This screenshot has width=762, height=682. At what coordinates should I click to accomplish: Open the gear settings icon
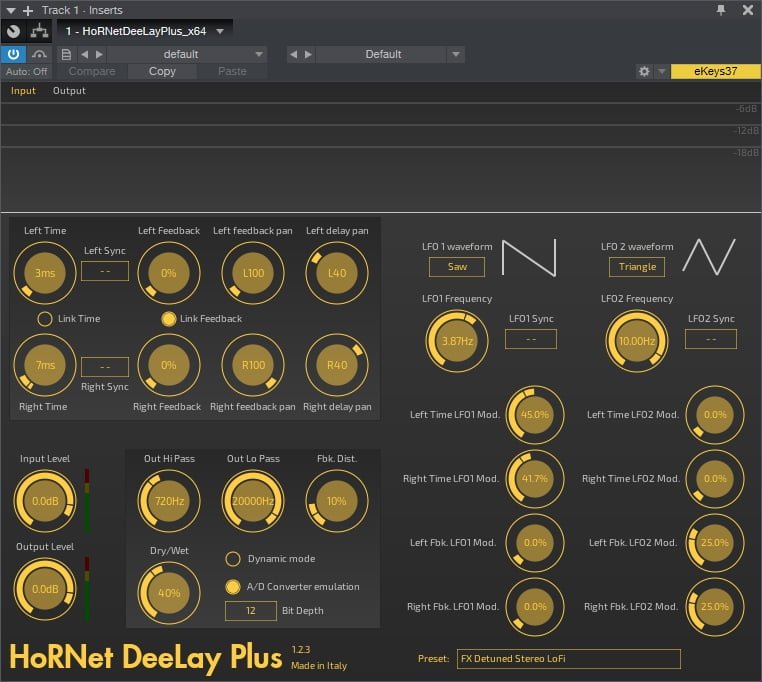644,72
